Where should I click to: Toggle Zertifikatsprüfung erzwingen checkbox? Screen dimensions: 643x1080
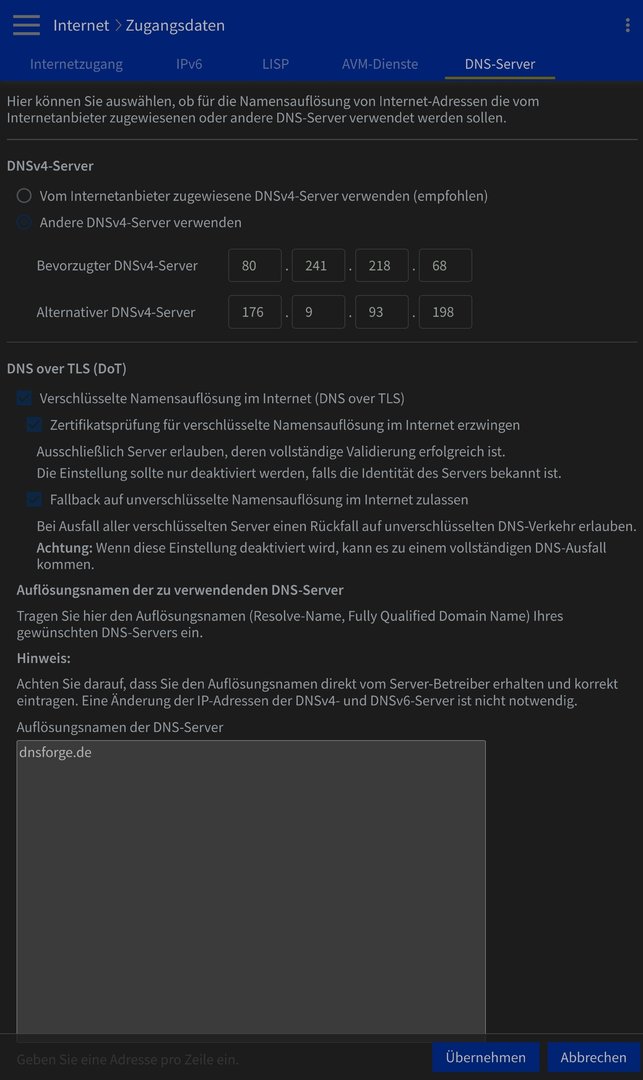pyautogui.click(x=34, y=425)
